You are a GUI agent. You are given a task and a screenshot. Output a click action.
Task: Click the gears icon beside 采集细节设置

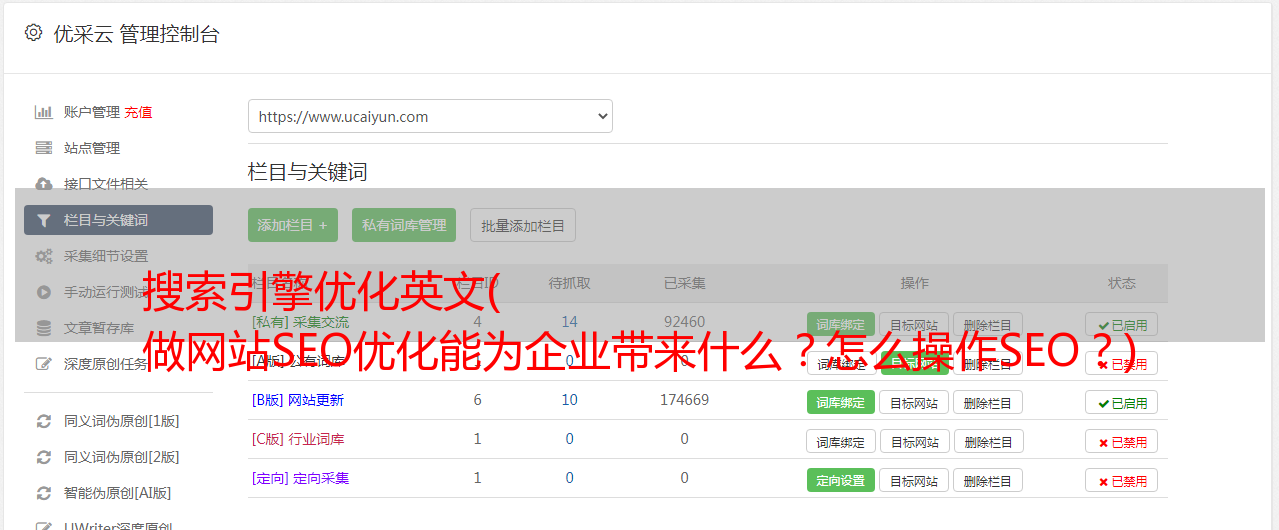coord(43,256)
